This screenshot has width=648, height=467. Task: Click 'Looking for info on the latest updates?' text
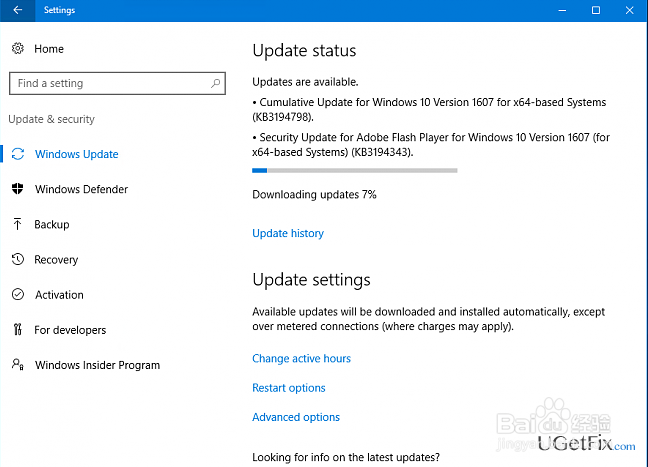pos(346,457)
